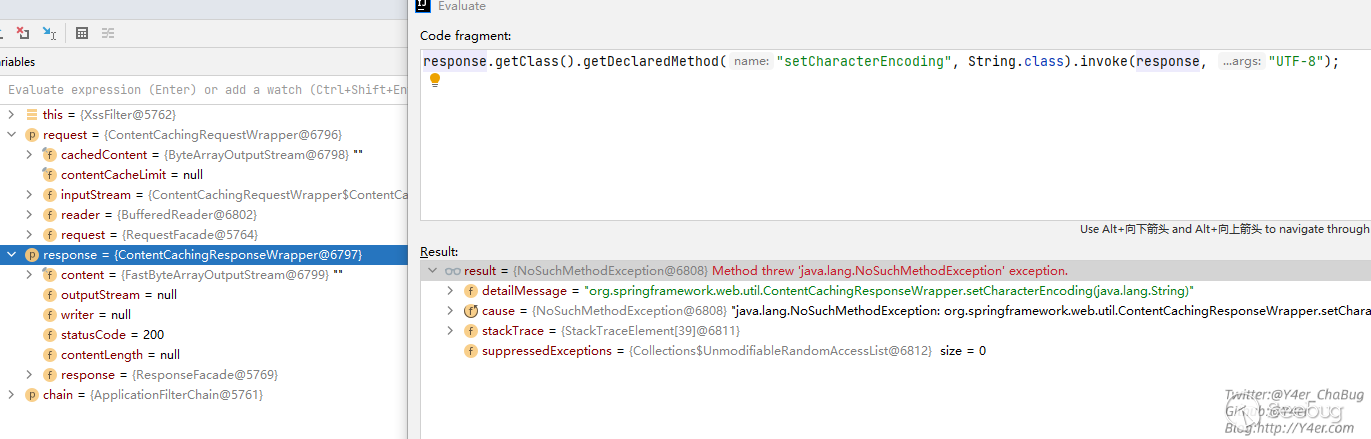Click the yellow lightbulb intention icon
This screenshot has width=1371, height=439.
click(435, 80)
